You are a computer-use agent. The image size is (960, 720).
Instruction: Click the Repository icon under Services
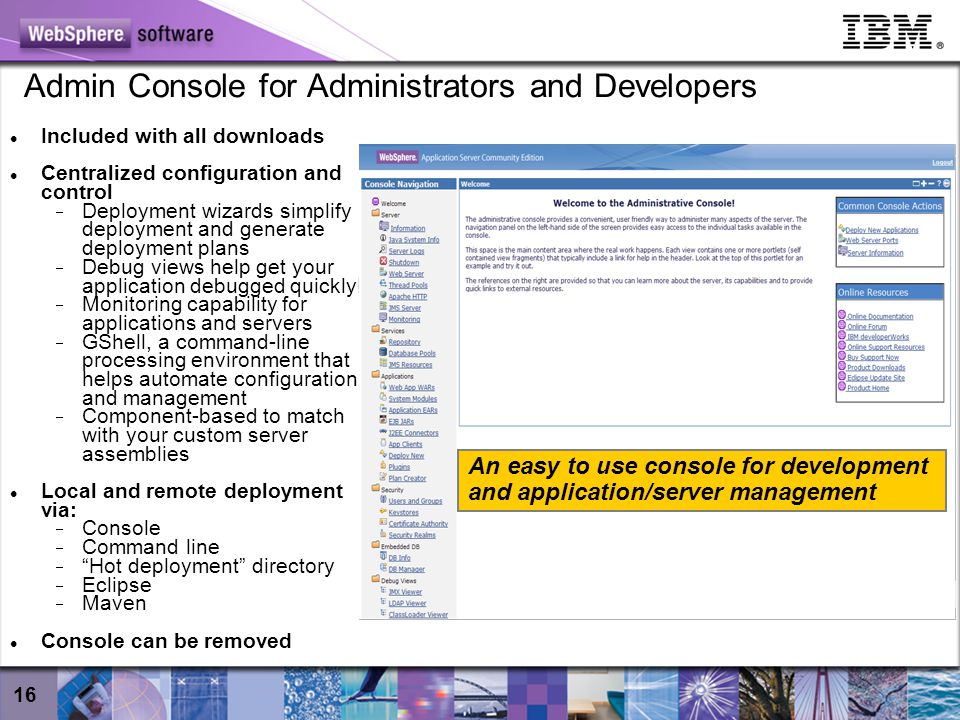[383, 341]
